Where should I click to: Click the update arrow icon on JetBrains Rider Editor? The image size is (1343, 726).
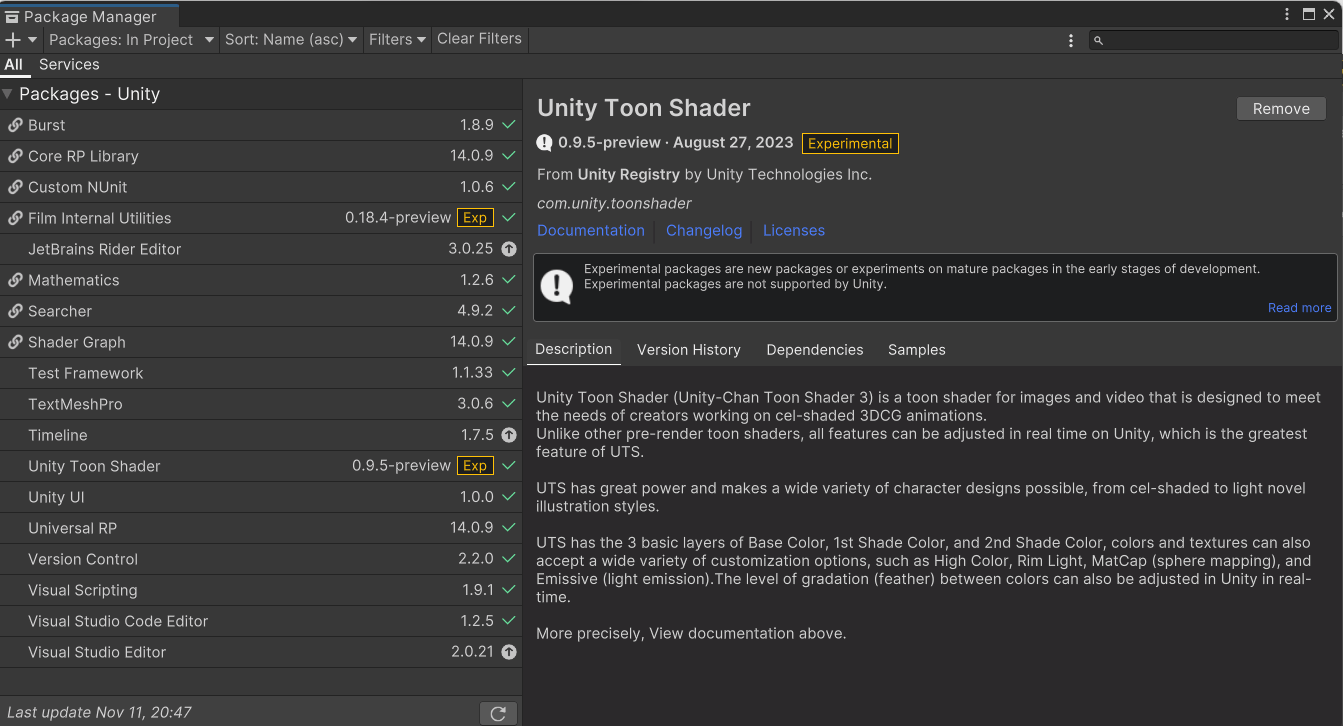509,249
